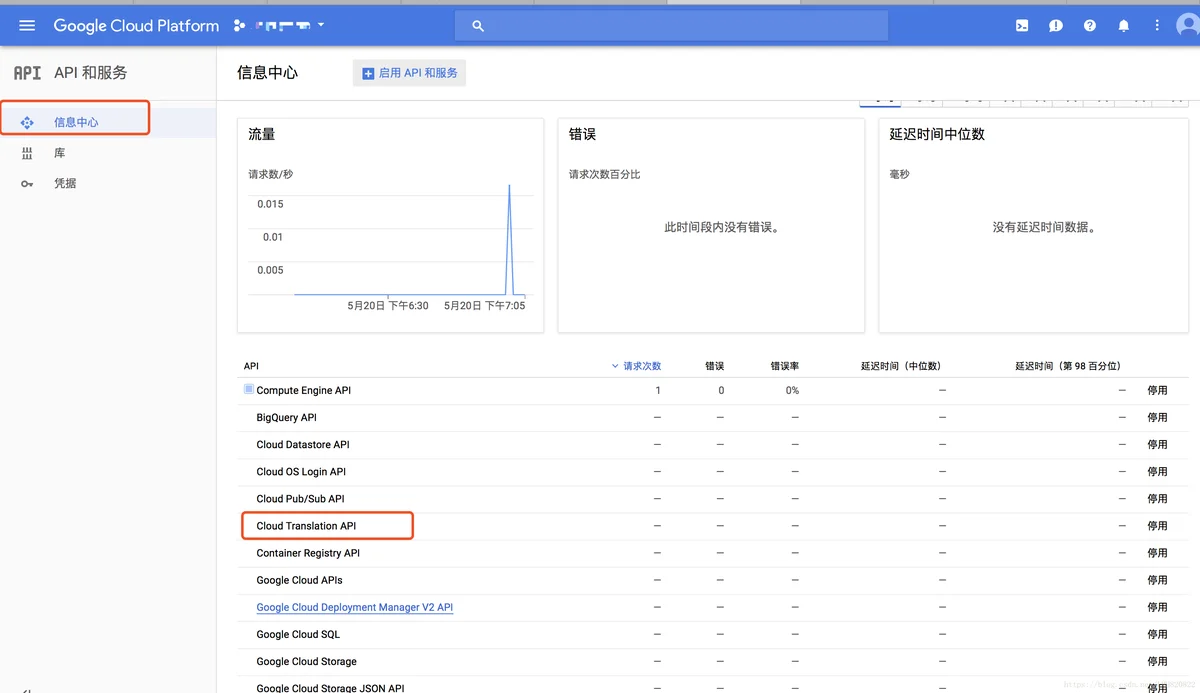Screen dimensions: 1200x693
Task: Open the three-dot settings menu
Action: point(1157,26)
